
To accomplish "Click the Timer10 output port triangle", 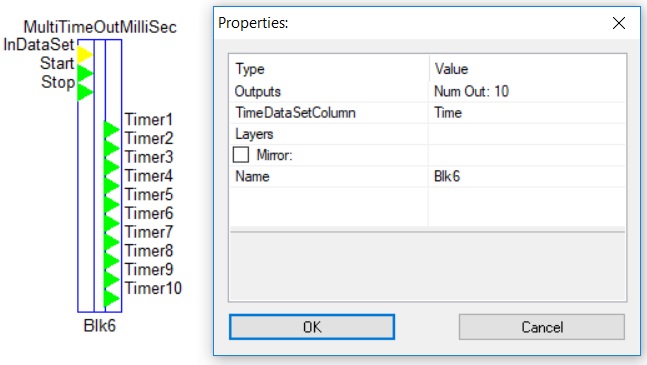I will 111,298.
